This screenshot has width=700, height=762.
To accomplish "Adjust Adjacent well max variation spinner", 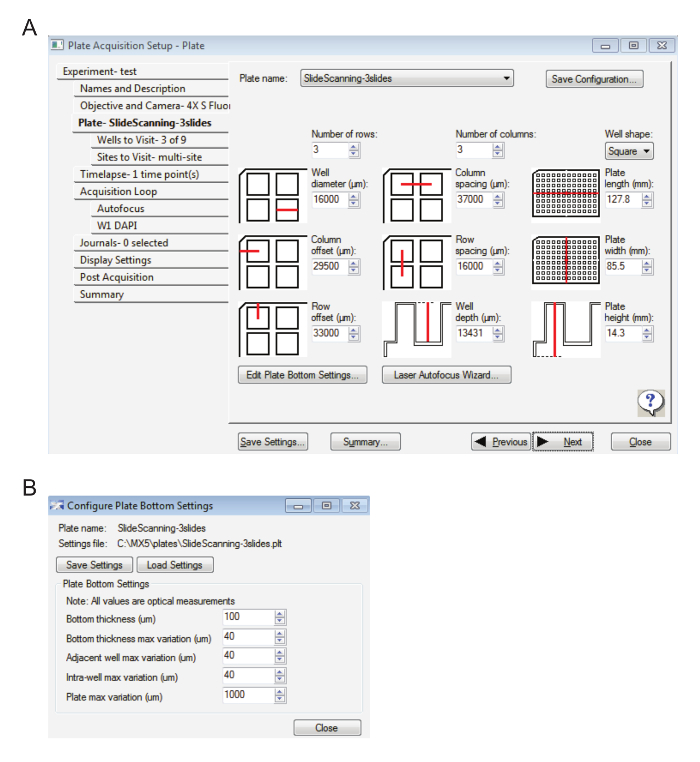I will (x=280, y=656).
